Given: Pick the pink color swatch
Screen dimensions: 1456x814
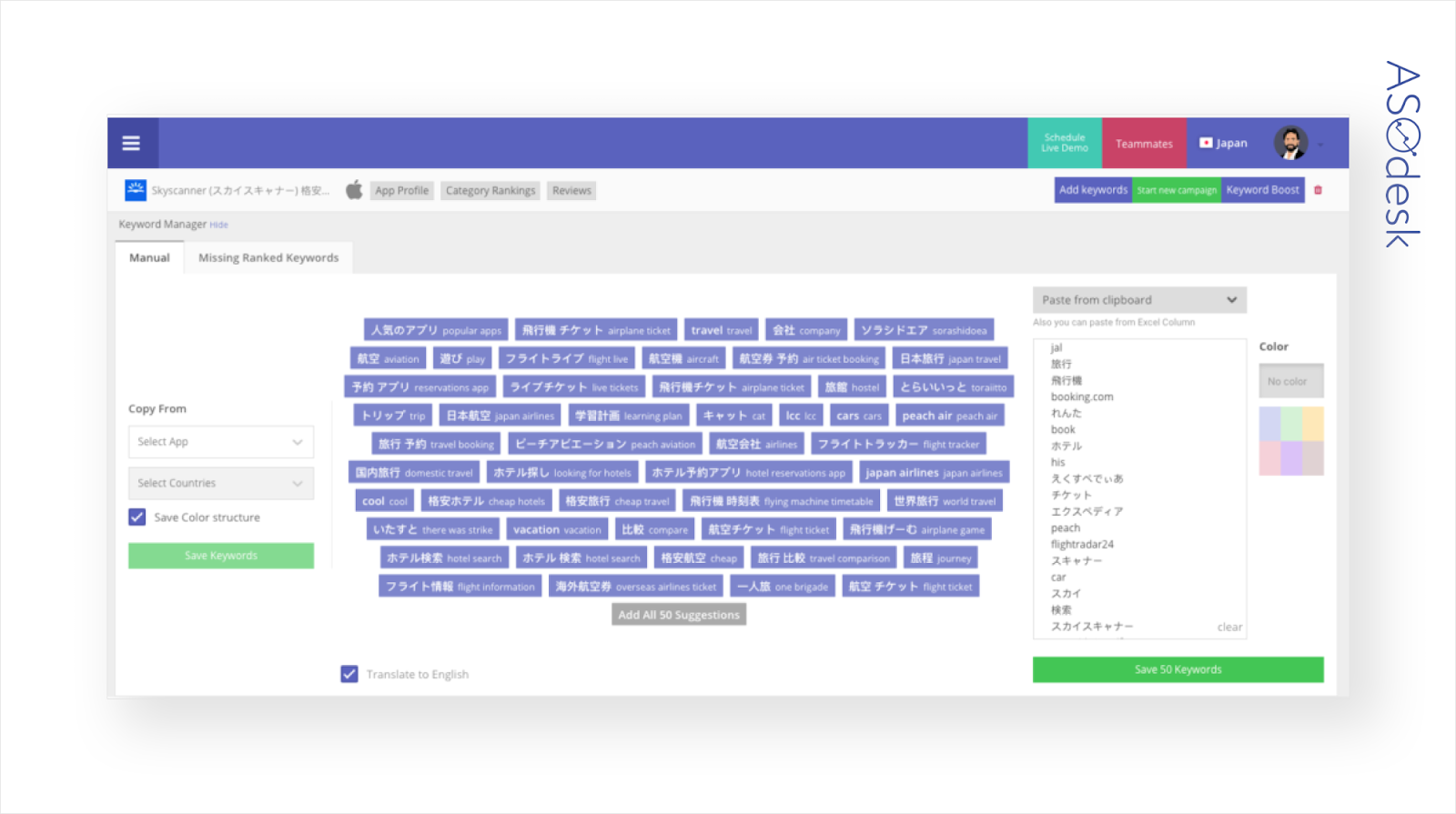Looking at the screenshot, I should [1269, 458].
